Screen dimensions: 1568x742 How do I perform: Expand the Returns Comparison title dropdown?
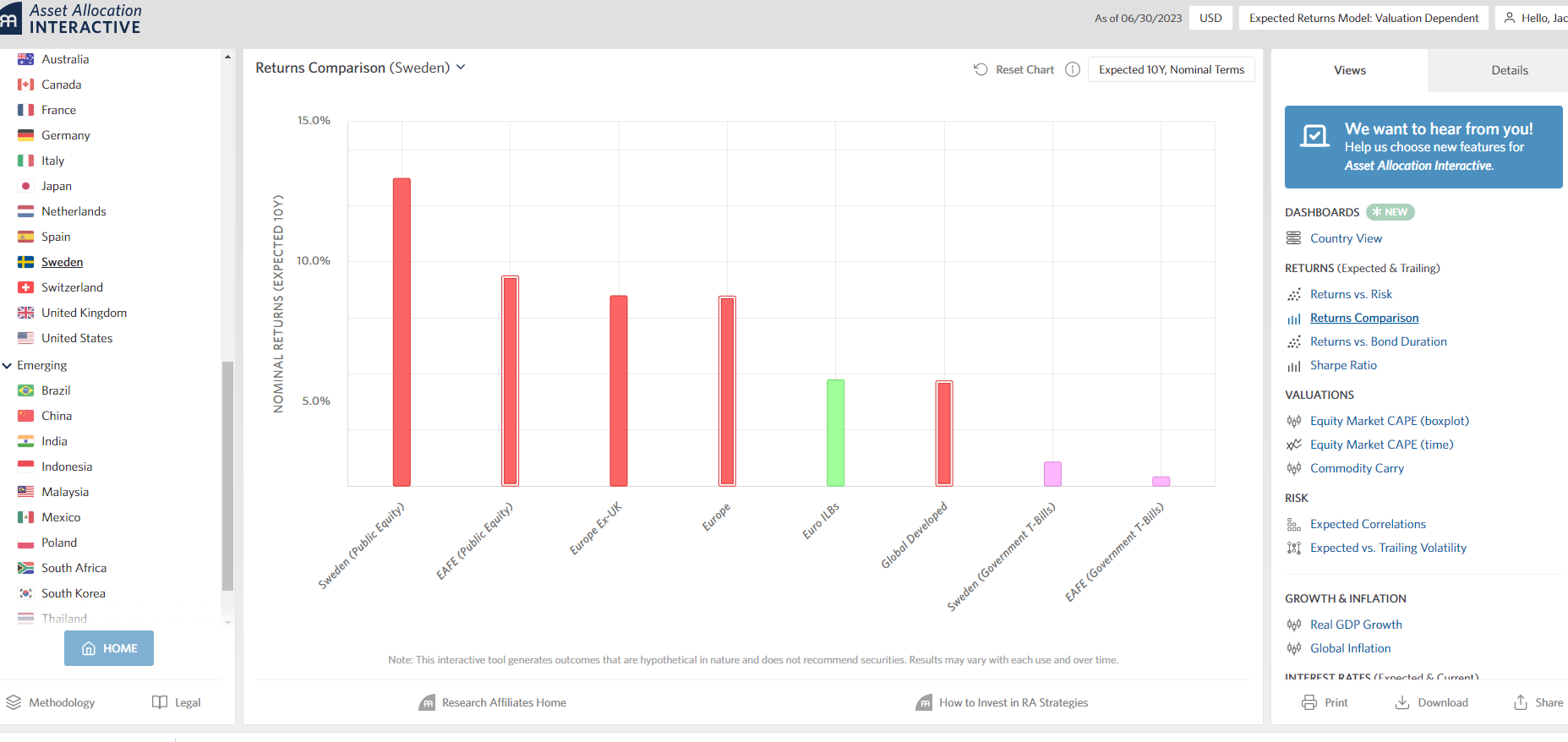pyautogui.click(x=461, y=68)
